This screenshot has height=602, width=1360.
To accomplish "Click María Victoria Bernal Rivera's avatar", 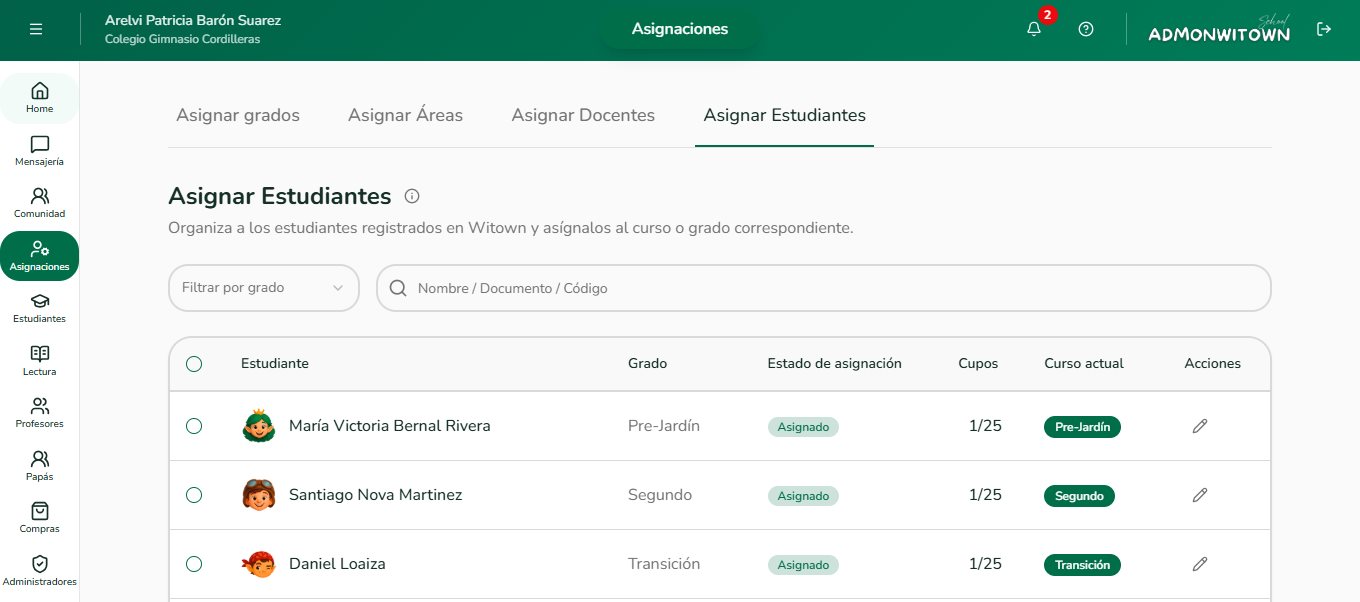I will click(x=259, y=426).
